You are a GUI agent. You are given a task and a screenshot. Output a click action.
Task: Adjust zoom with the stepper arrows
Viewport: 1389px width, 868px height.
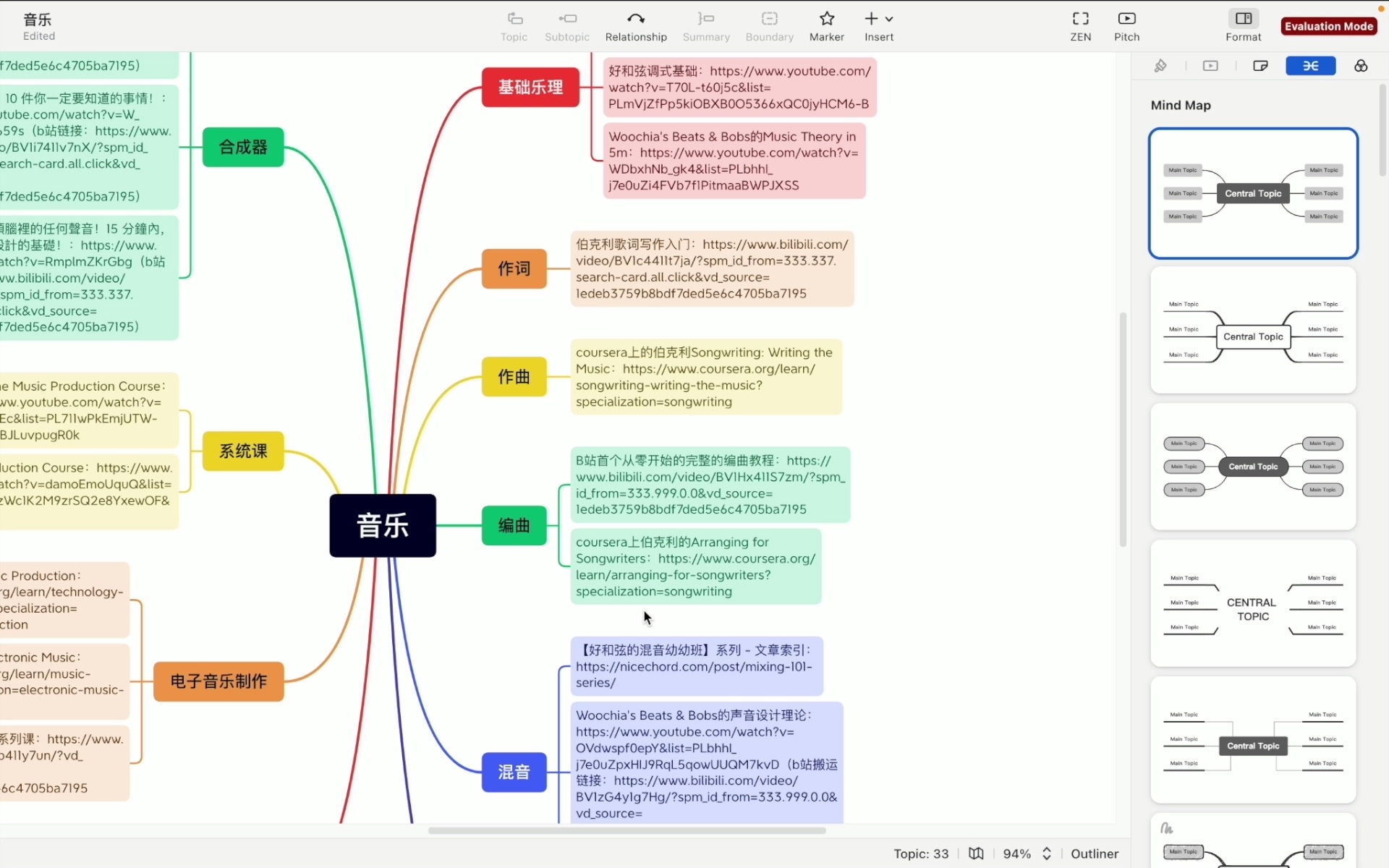click(x=1046, y=854)
